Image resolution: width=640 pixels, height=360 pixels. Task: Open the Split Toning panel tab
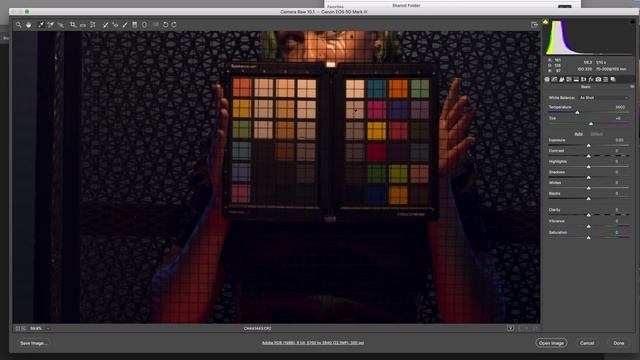click(576, 79)
